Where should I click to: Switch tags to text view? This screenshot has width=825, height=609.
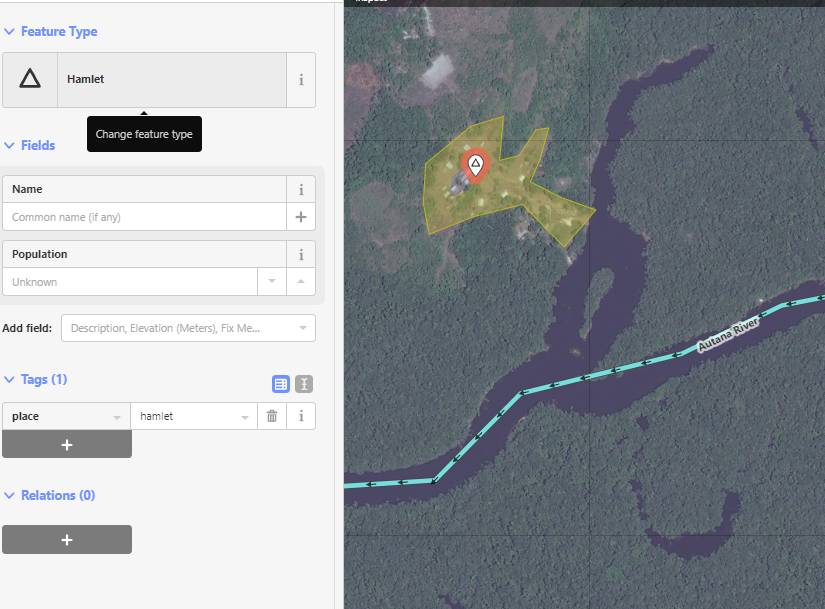[x=304, y=384]
